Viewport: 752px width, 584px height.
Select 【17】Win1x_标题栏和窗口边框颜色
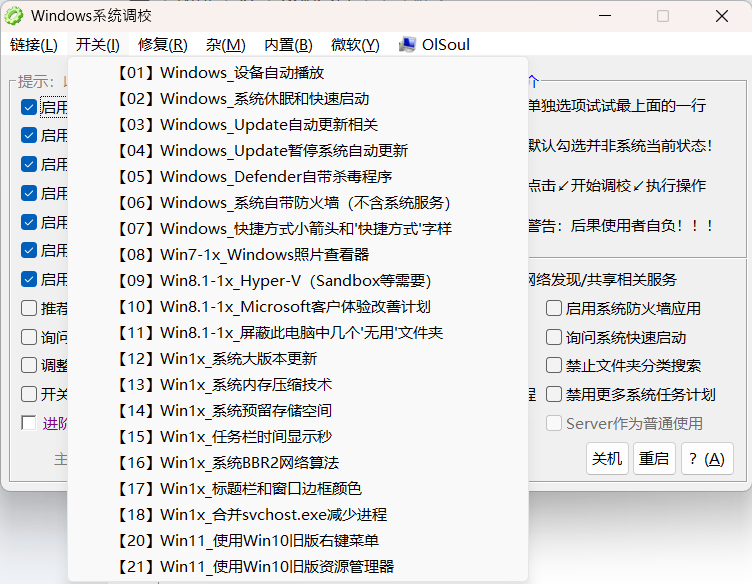tap(298, 488)
